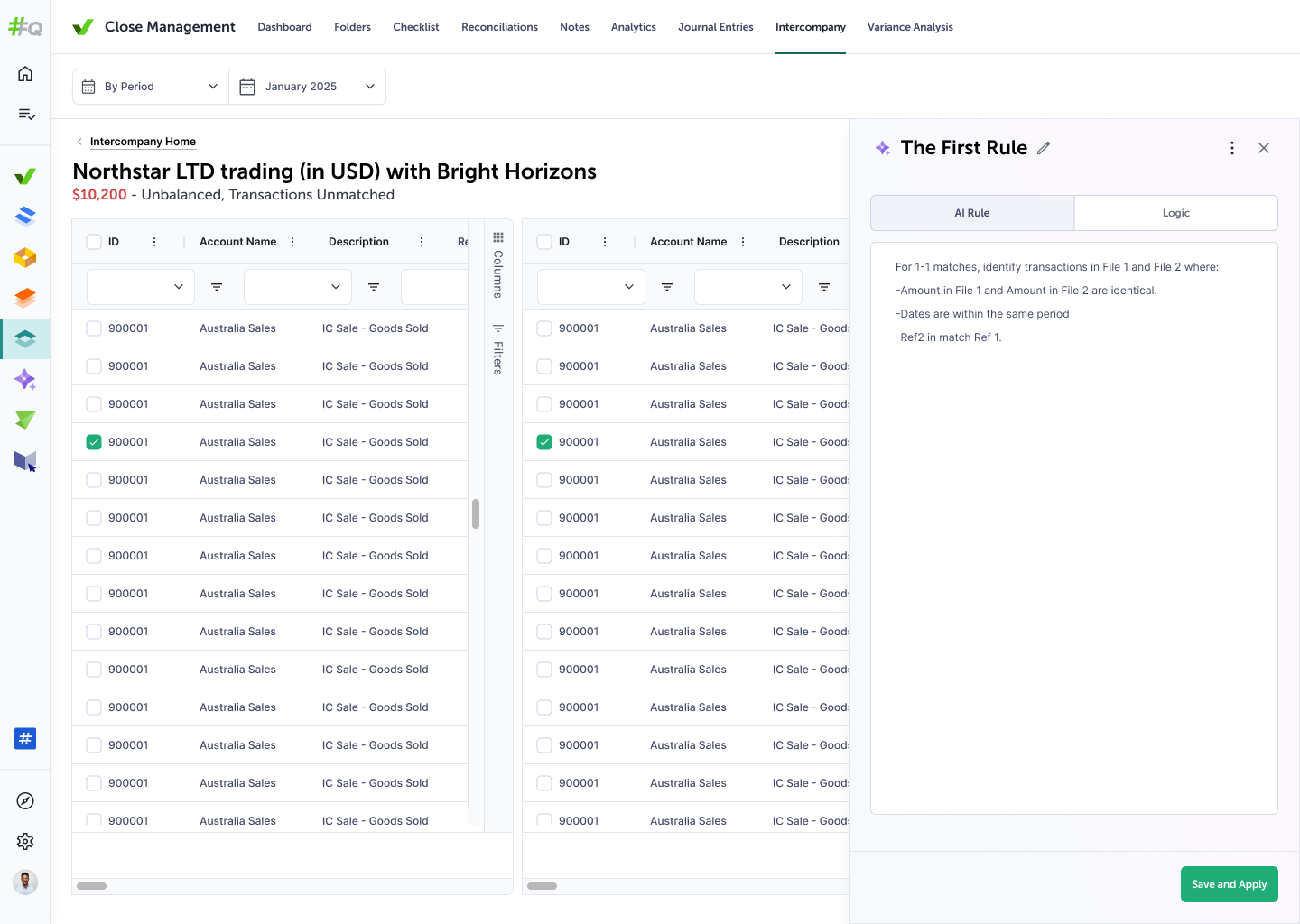
Task: Open the green downward arrow sidebar icon
Action: point(25,420)
